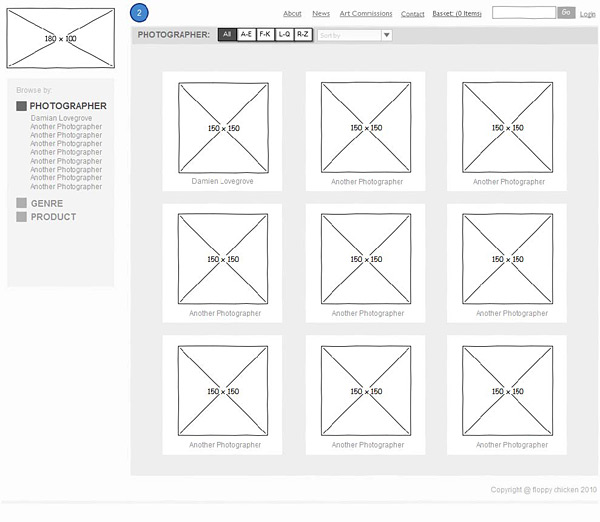Open Damien Lovegrove thumbnail image

coord(223,128)
